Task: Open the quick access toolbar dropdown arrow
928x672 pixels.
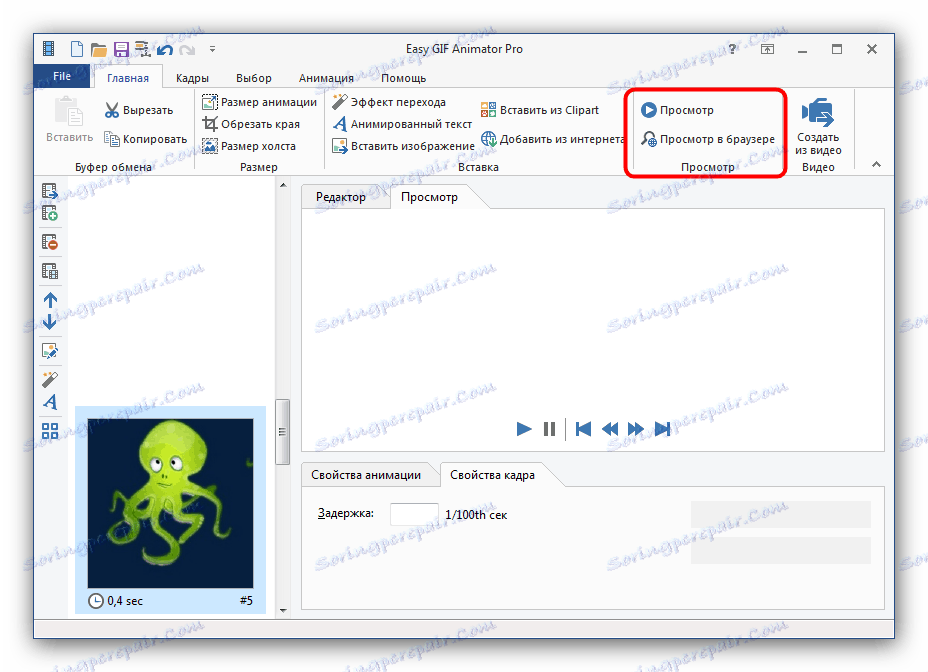Action: (x=211, y=48)
